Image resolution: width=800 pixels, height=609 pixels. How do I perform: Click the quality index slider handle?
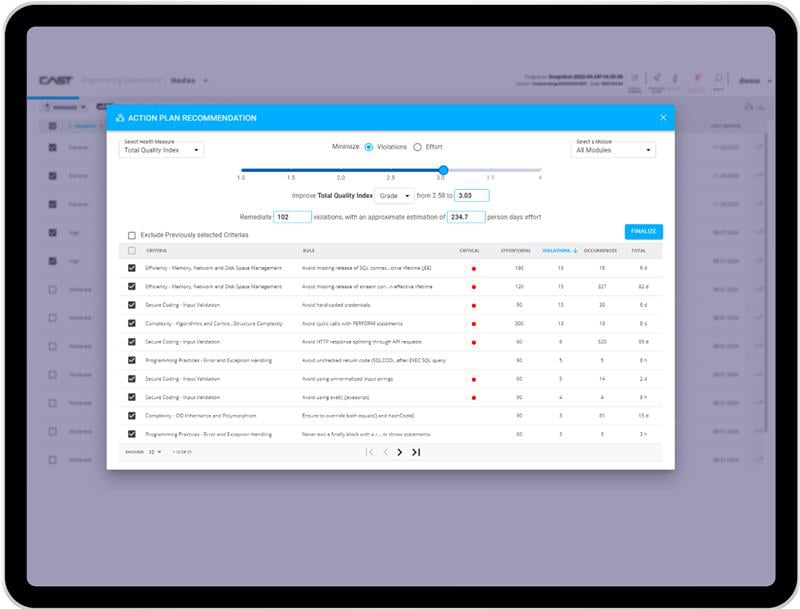pyautogui.click(x=443, y=170)
